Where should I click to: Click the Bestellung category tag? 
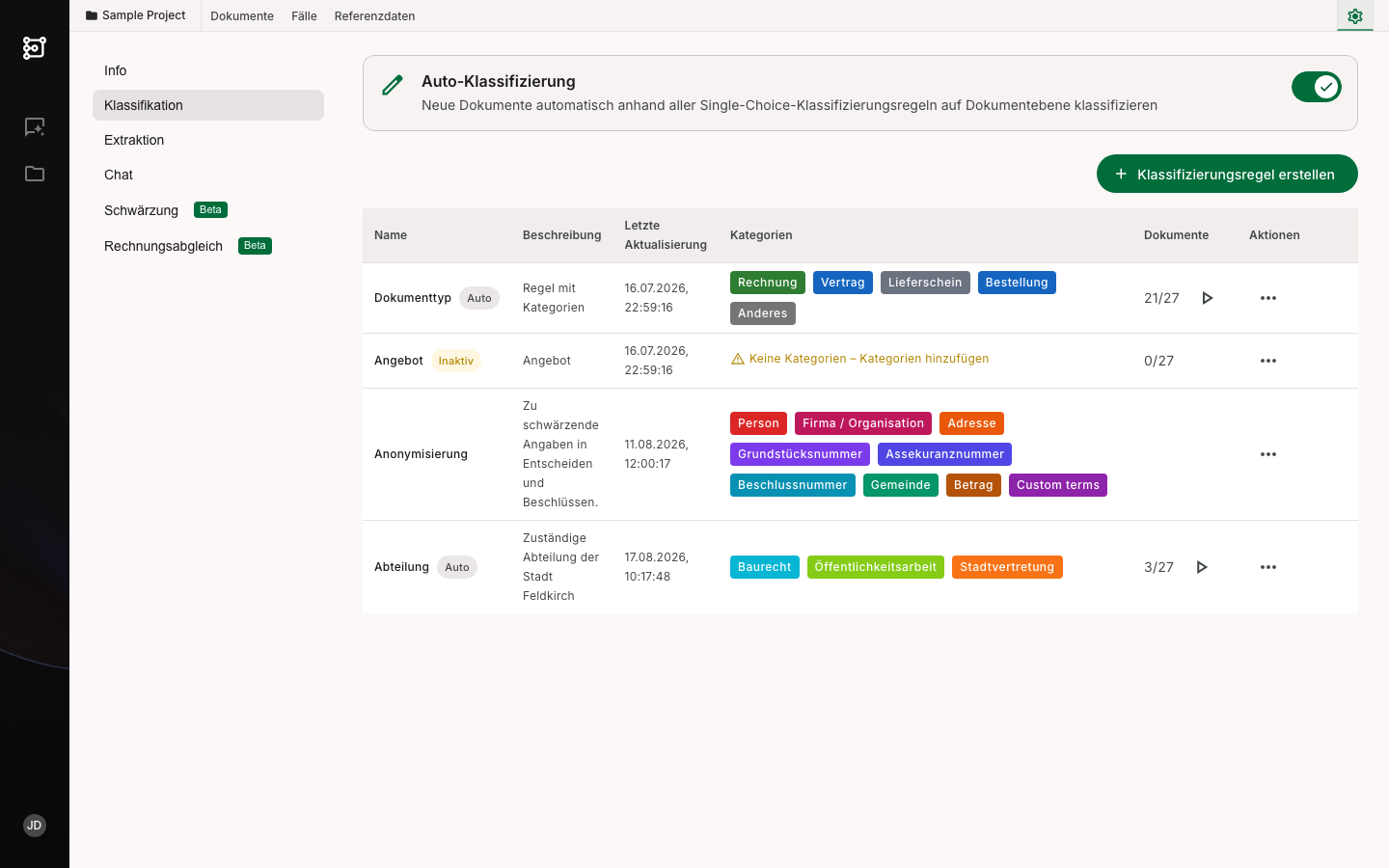coord(1017,283)
